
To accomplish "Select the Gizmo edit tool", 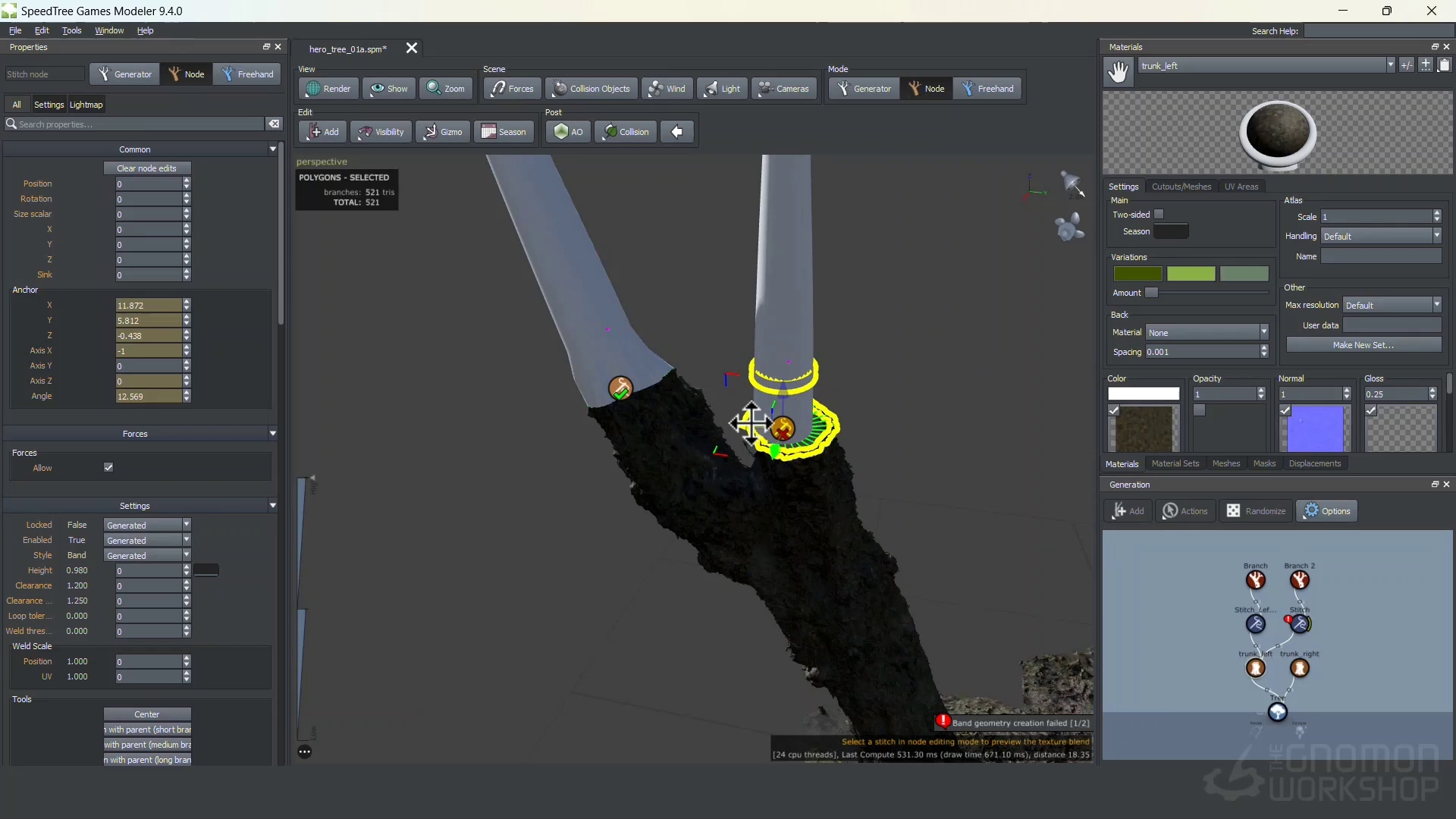I will [443, 132].
